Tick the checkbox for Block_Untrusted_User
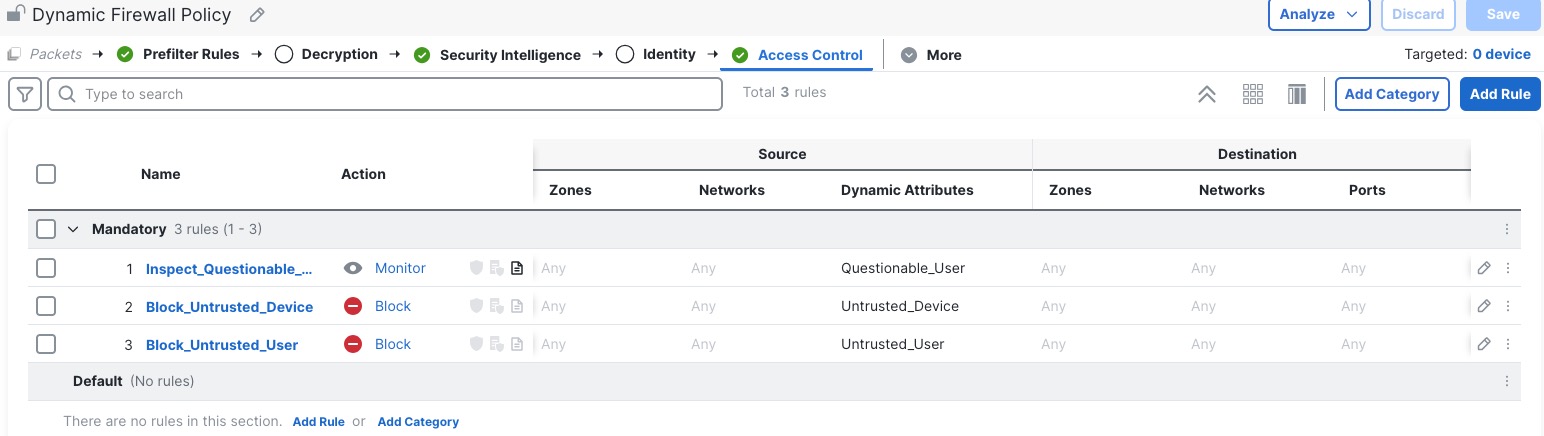The image size is (1544, 436). pyautogui.click(x=46, y=344)
